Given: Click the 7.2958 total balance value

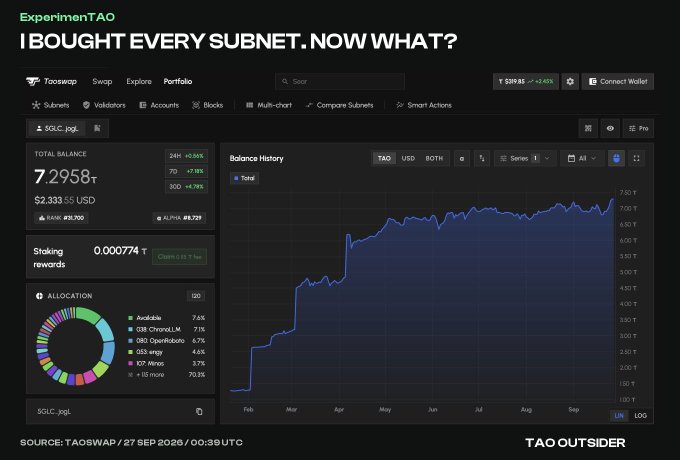Looking at the screenshot, I should click(65, 177).
